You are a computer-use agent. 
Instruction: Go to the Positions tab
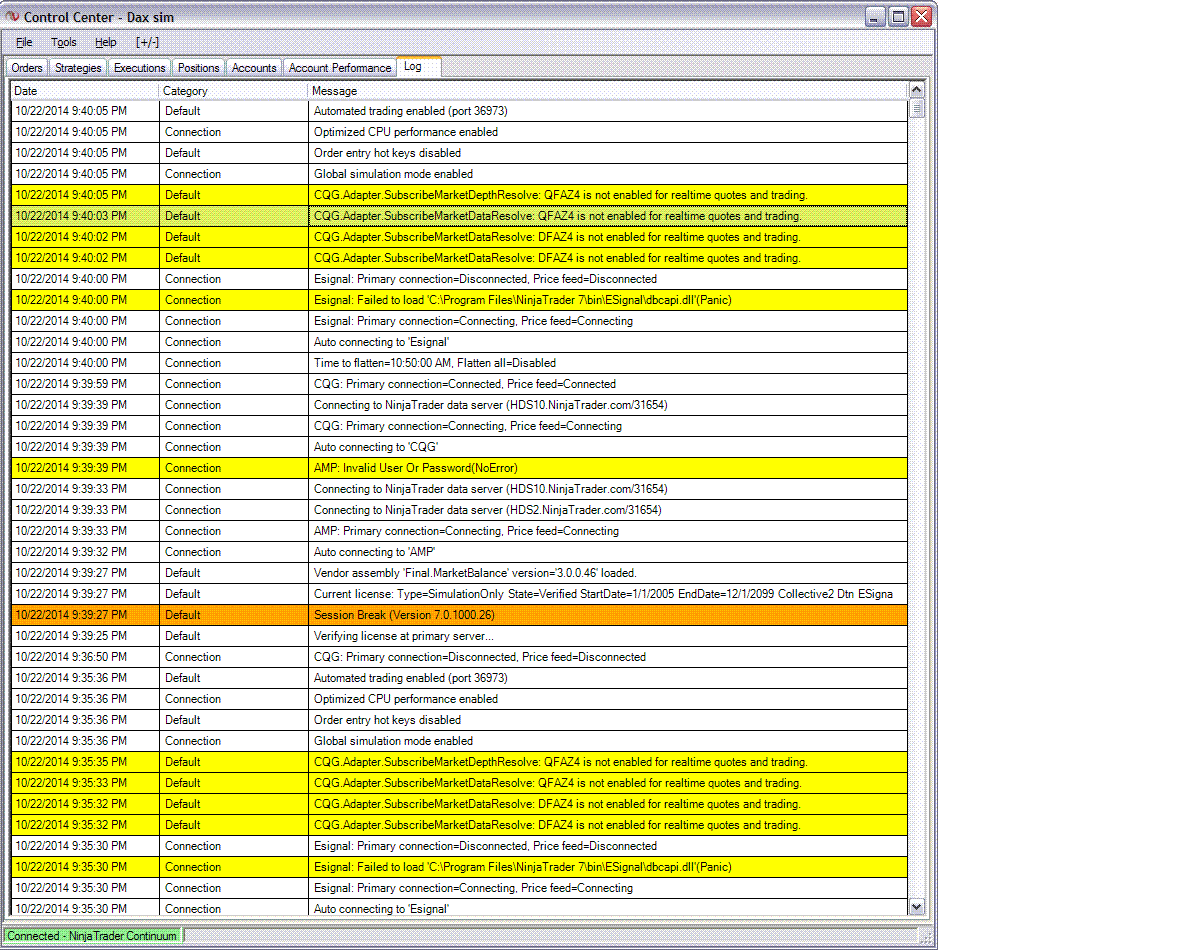(x=199, y=68)
